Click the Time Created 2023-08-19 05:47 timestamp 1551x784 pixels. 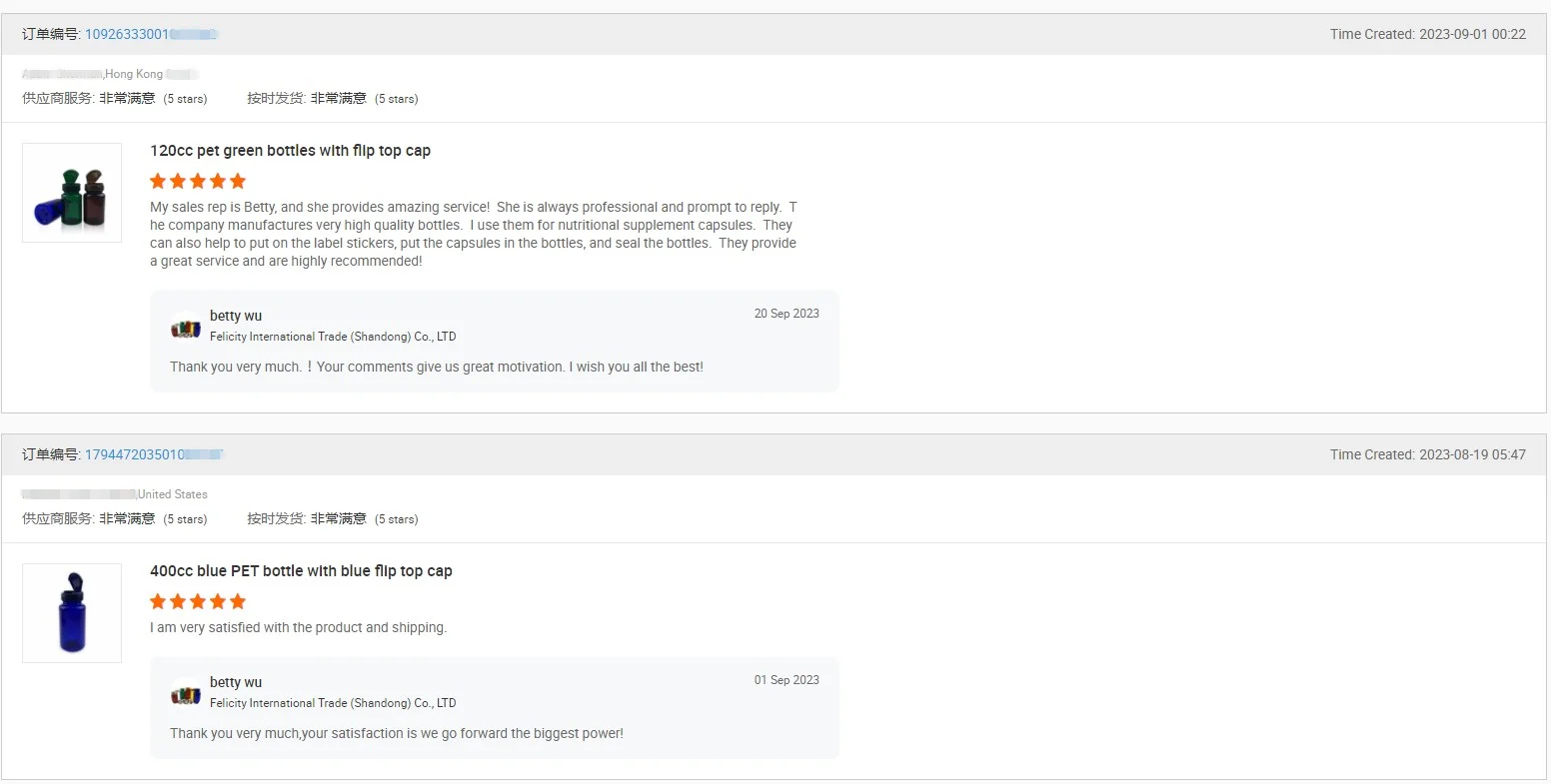[x=1427, y=454]
